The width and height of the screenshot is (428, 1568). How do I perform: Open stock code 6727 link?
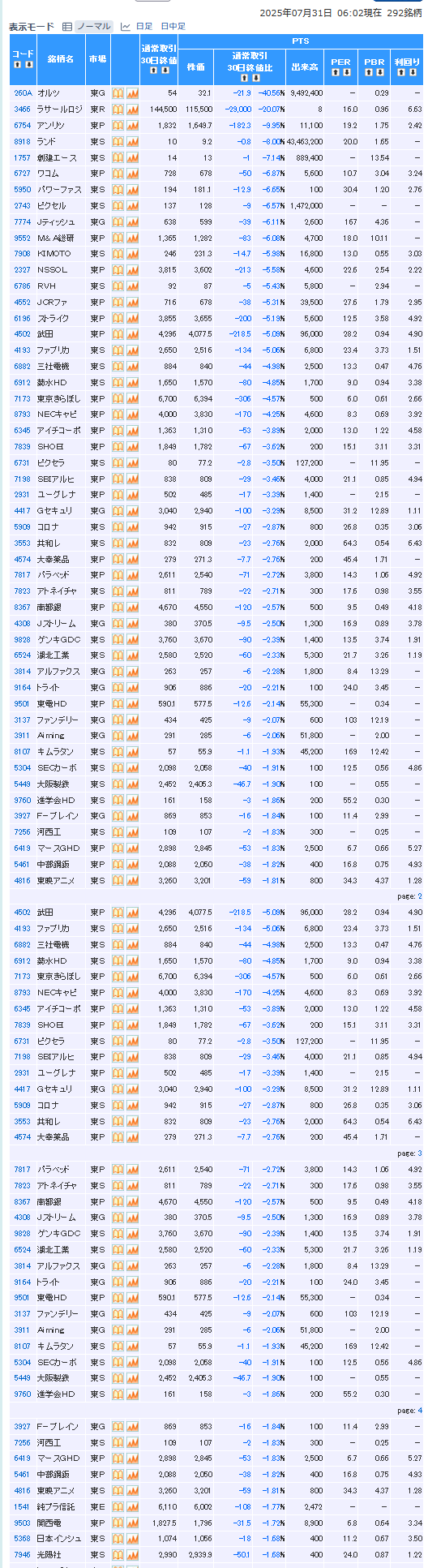pyautogui.click(x=22, y=174)
